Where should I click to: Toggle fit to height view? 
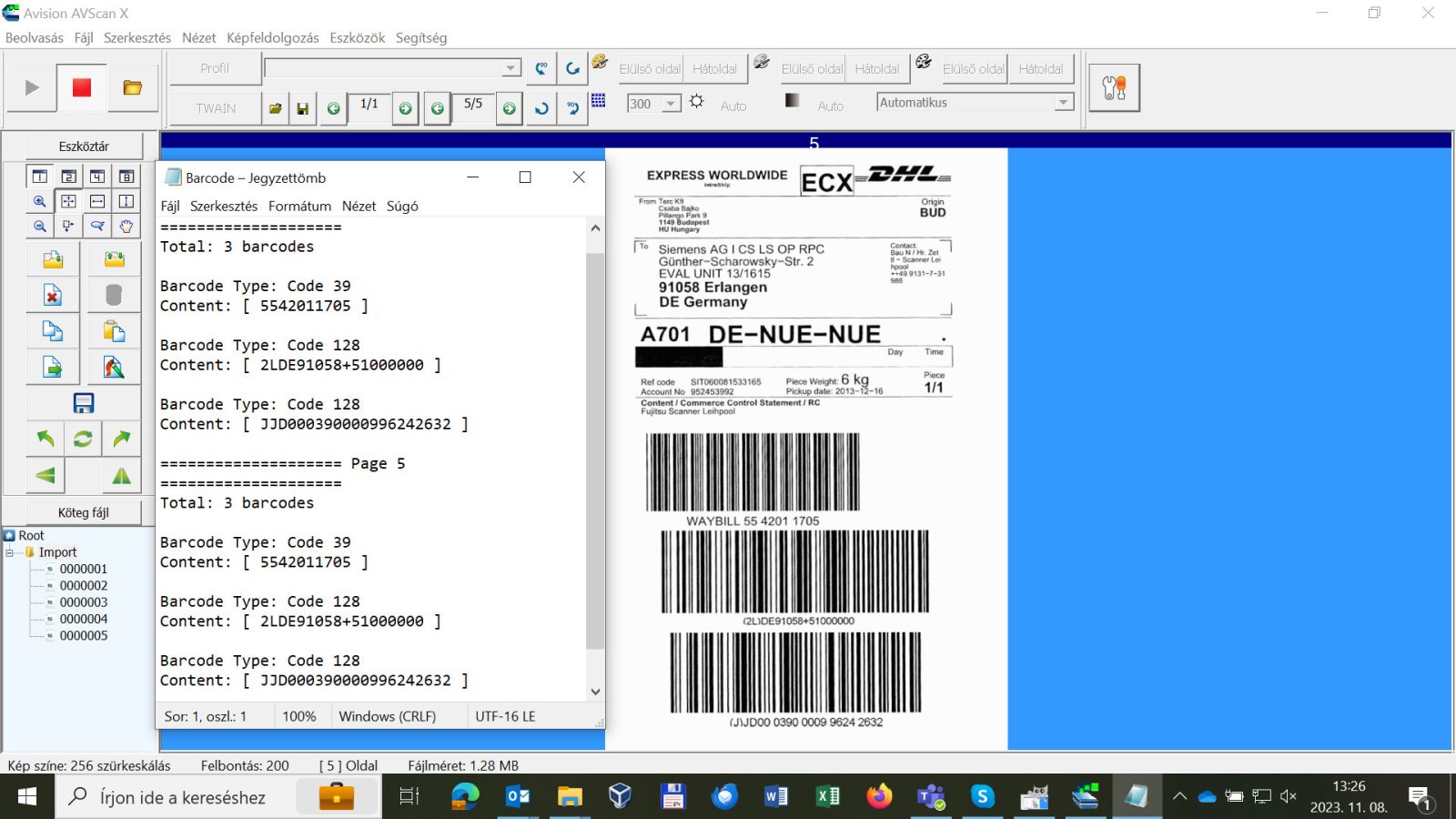pos(126,201)
